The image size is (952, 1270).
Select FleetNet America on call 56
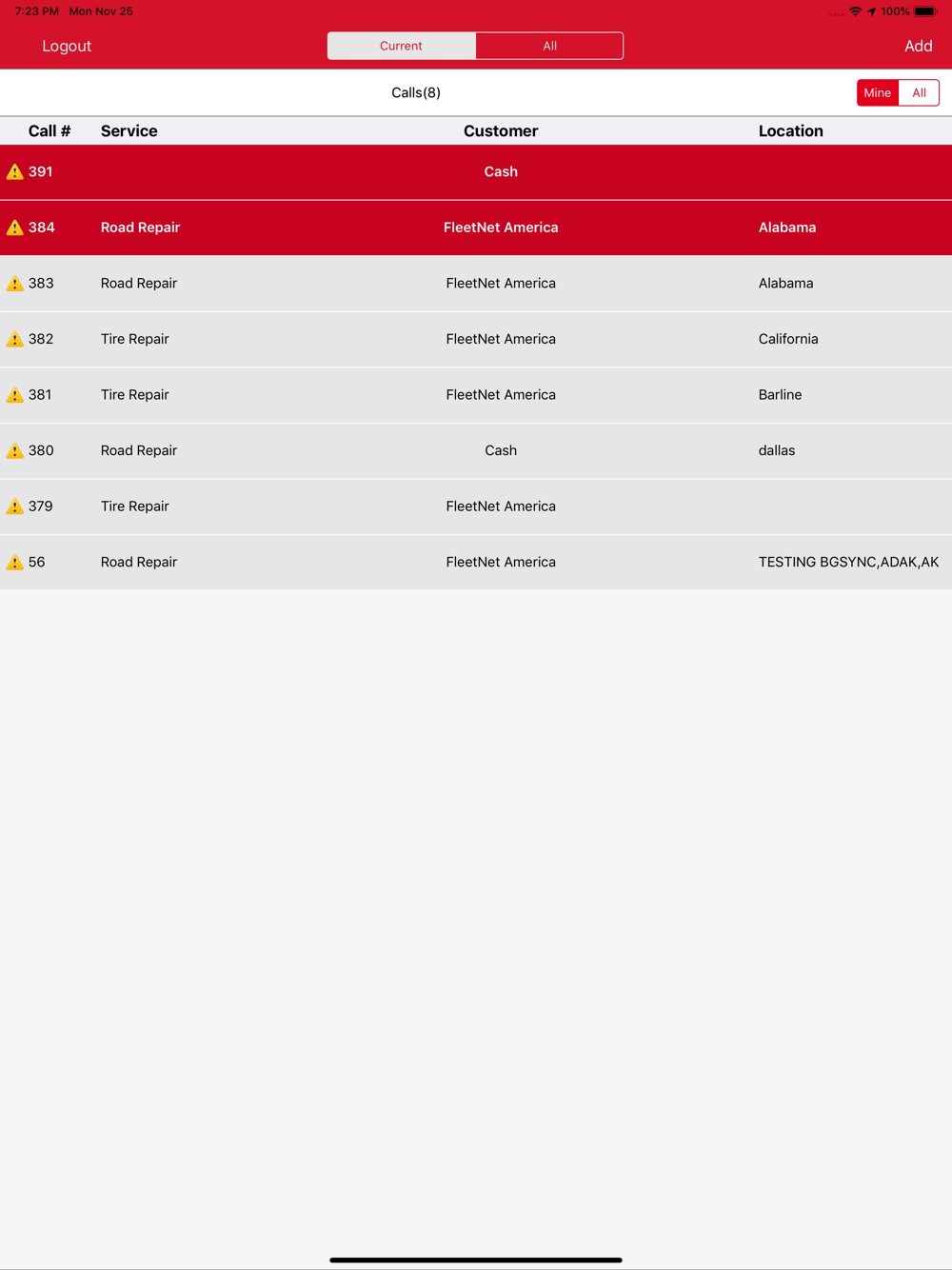click(501, 563)
